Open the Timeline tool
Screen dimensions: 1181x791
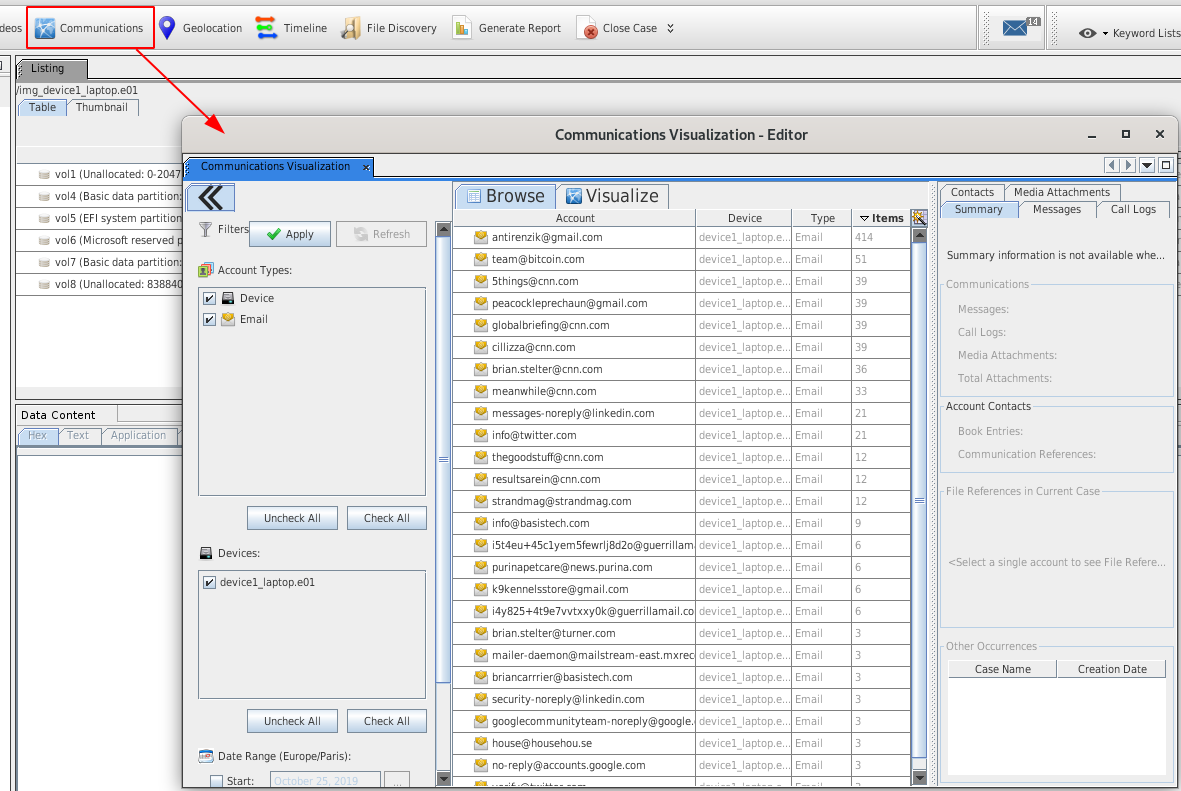tap(291, 28)
